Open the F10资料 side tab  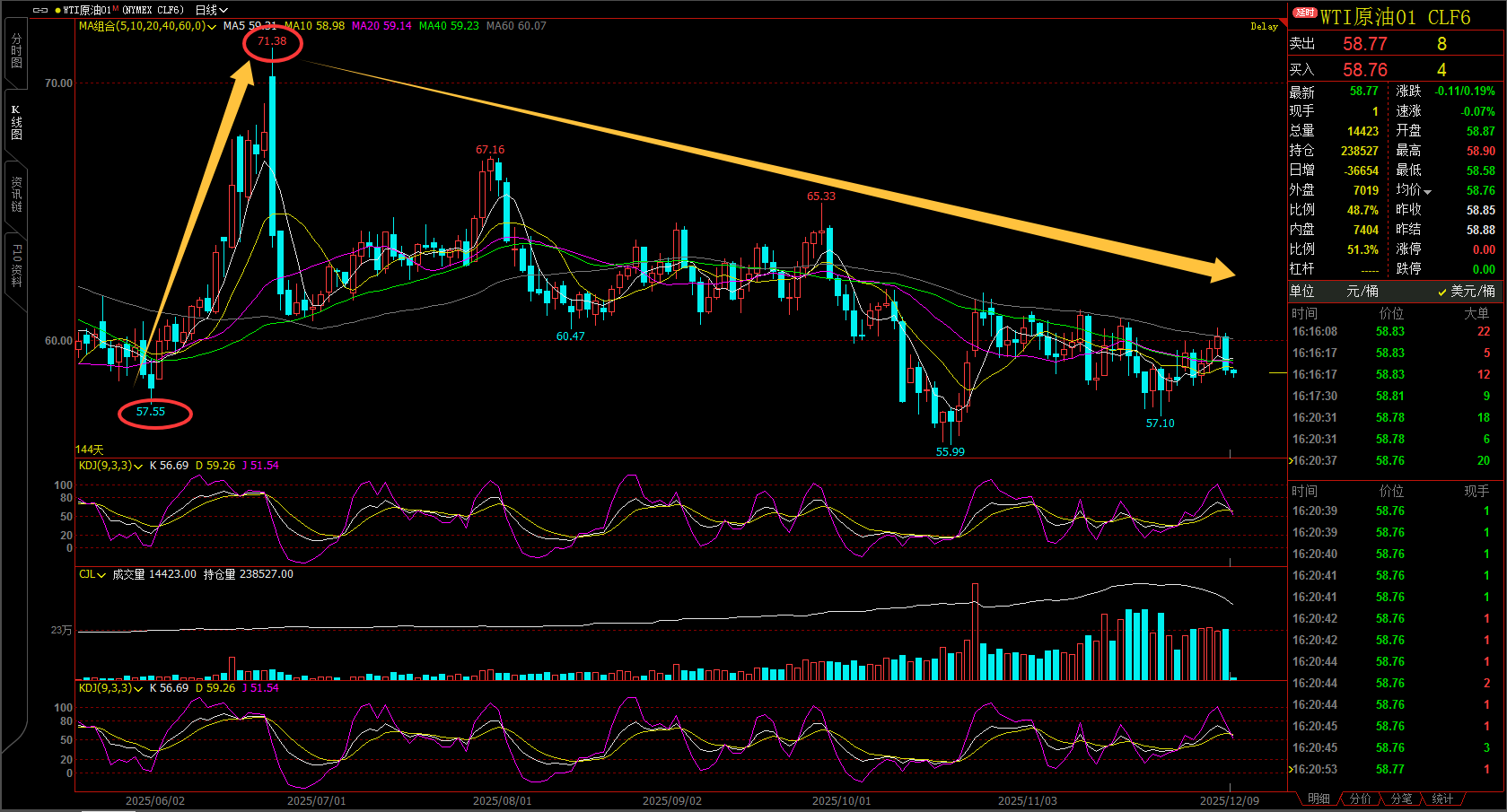click(x=16, y=266)
